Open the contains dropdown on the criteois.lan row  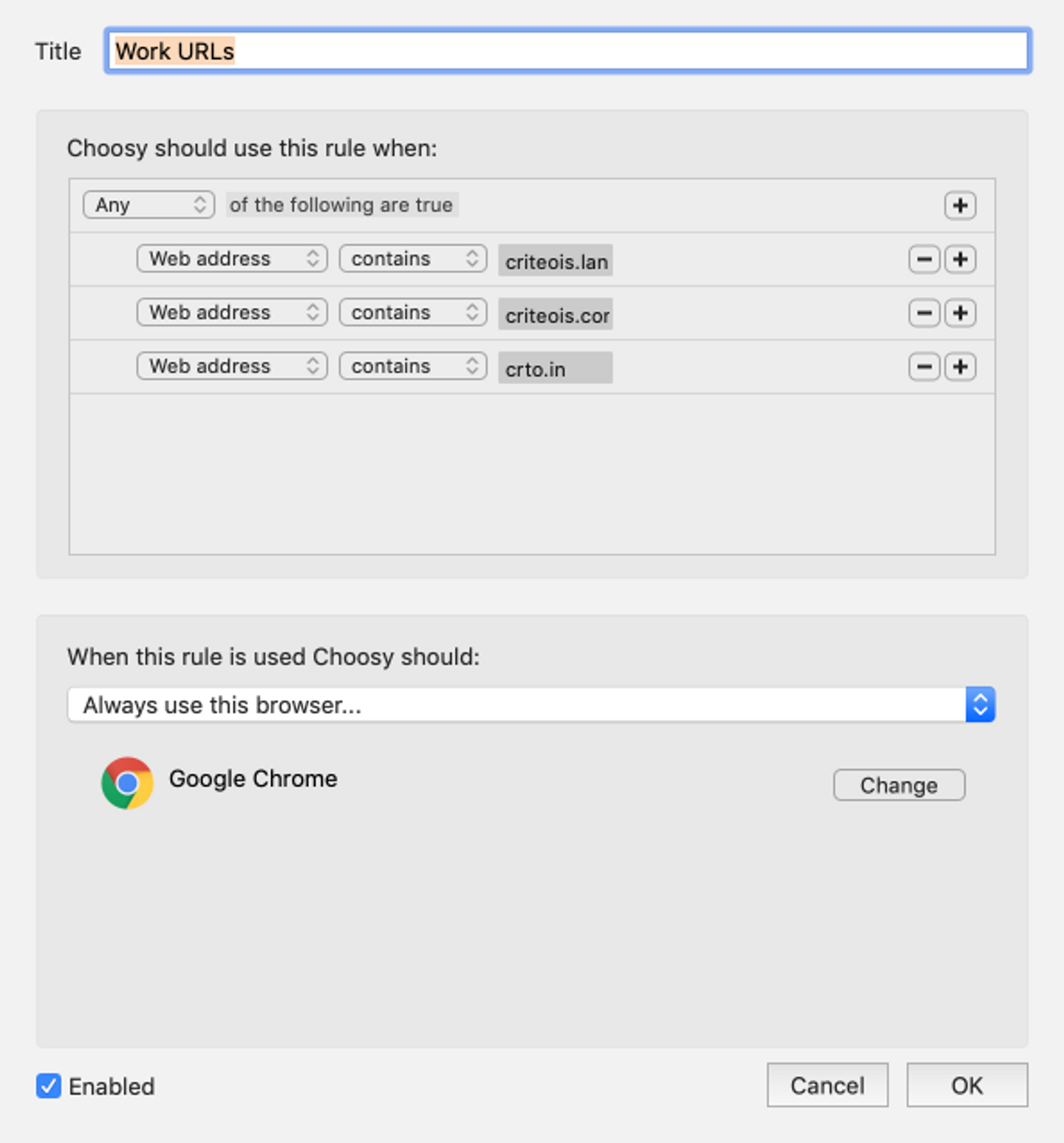tap(412, 259)
